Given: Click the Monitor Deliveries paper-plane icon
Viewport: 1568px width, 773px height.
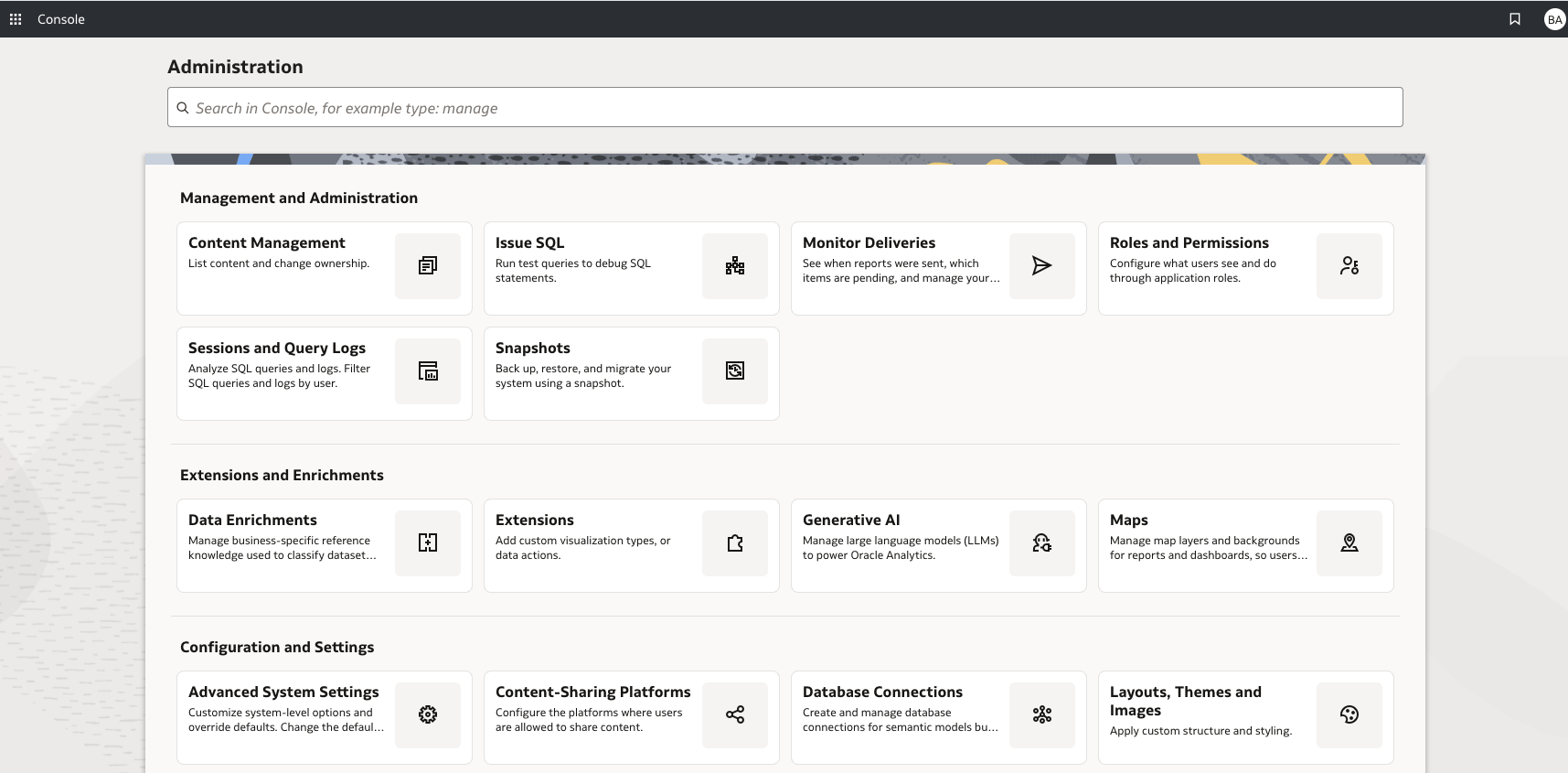Looking at the screenshot, I should tap(1042, 266).
